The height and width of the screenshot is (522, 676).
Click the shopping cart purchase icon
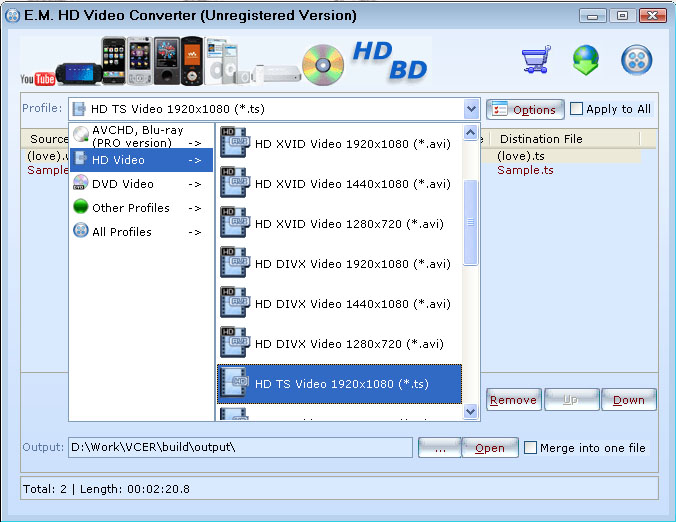(536, 60)
